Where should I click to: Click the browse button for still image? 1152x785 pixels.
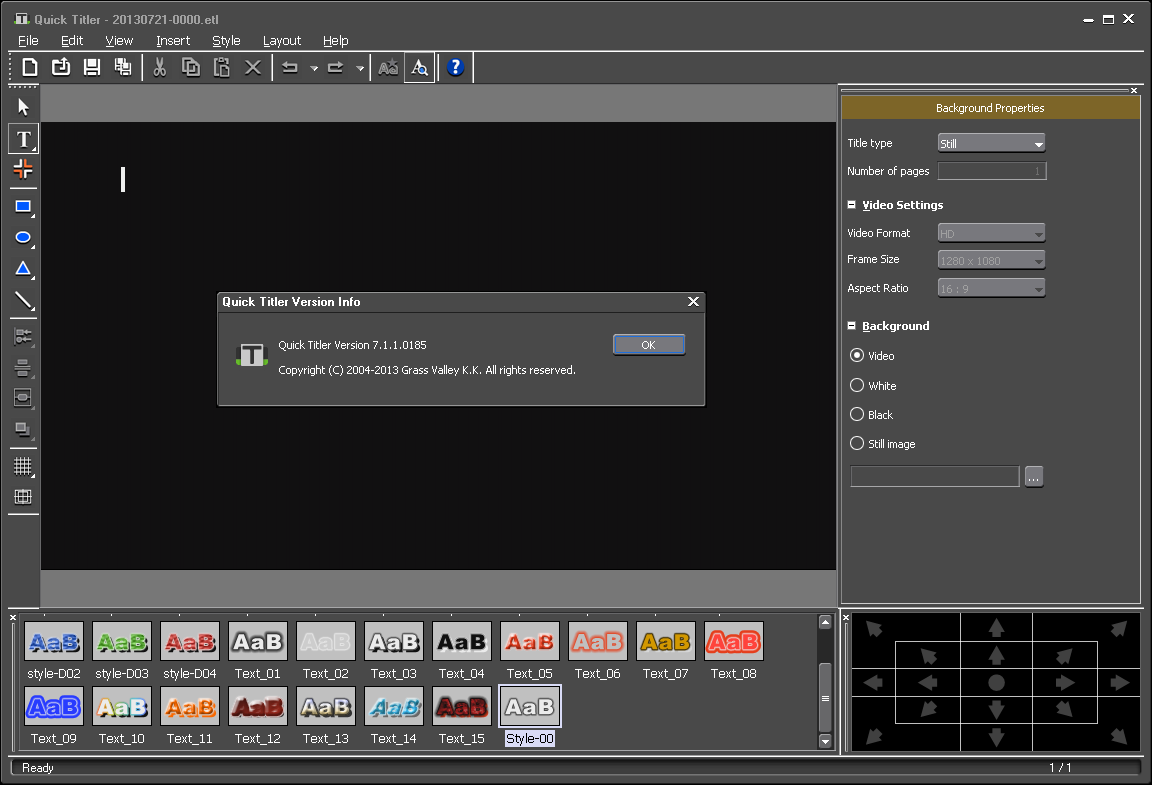coord(1034,477)
